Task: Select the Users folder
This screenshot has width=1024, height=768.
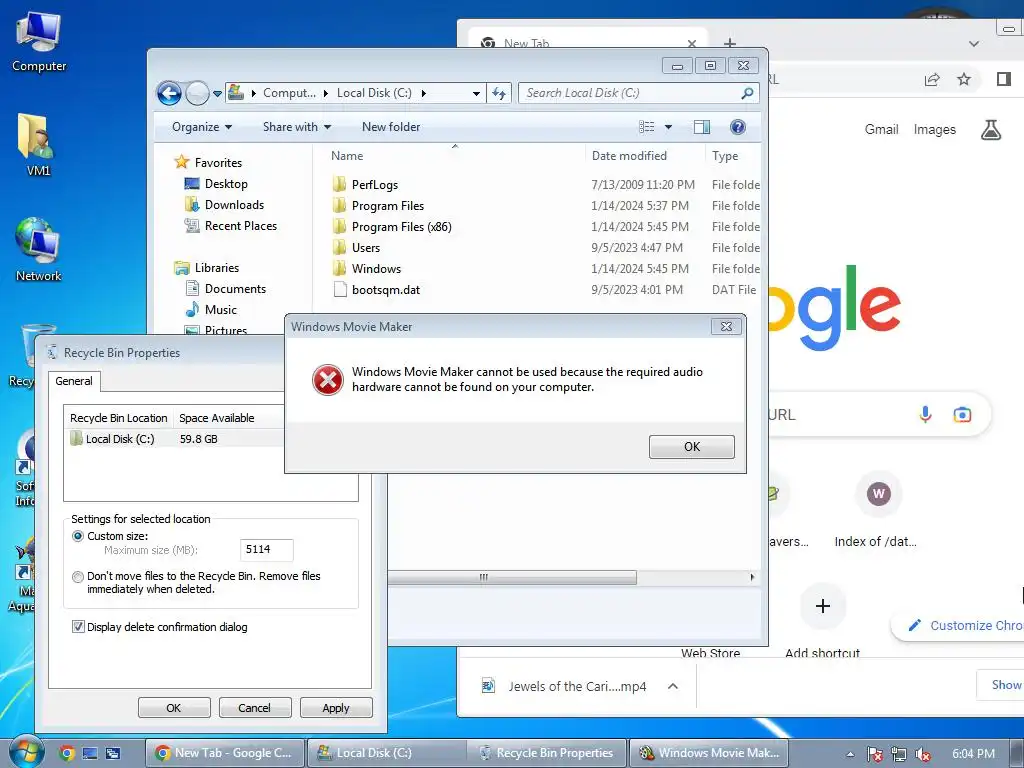Action: (366, 248)
